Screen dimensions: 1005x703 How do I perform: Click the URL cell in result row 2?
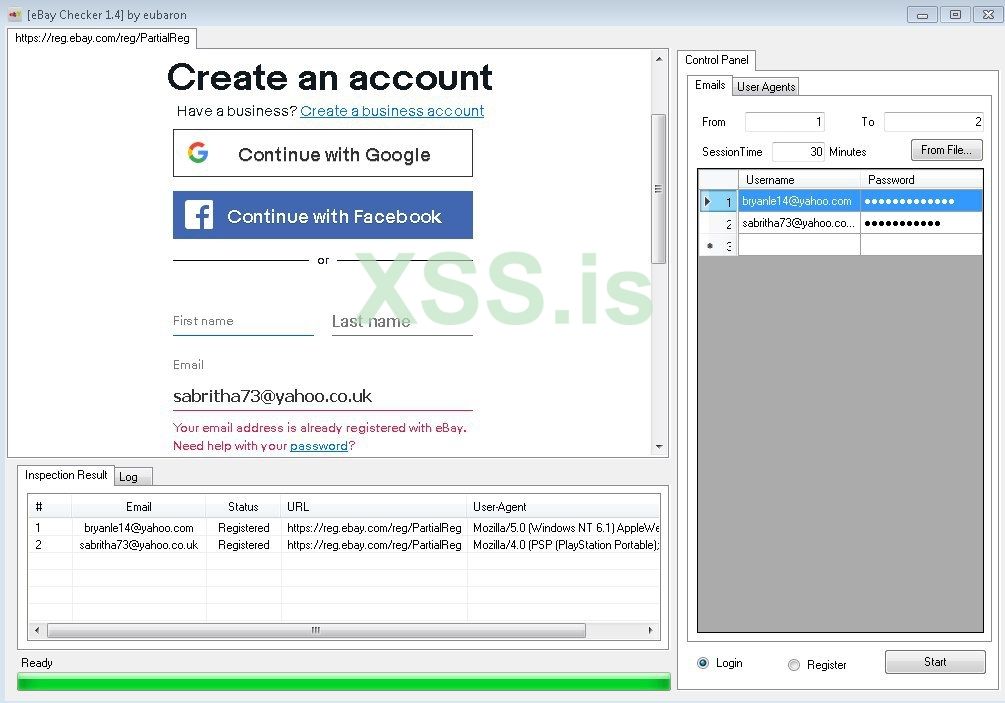point(374,545)
